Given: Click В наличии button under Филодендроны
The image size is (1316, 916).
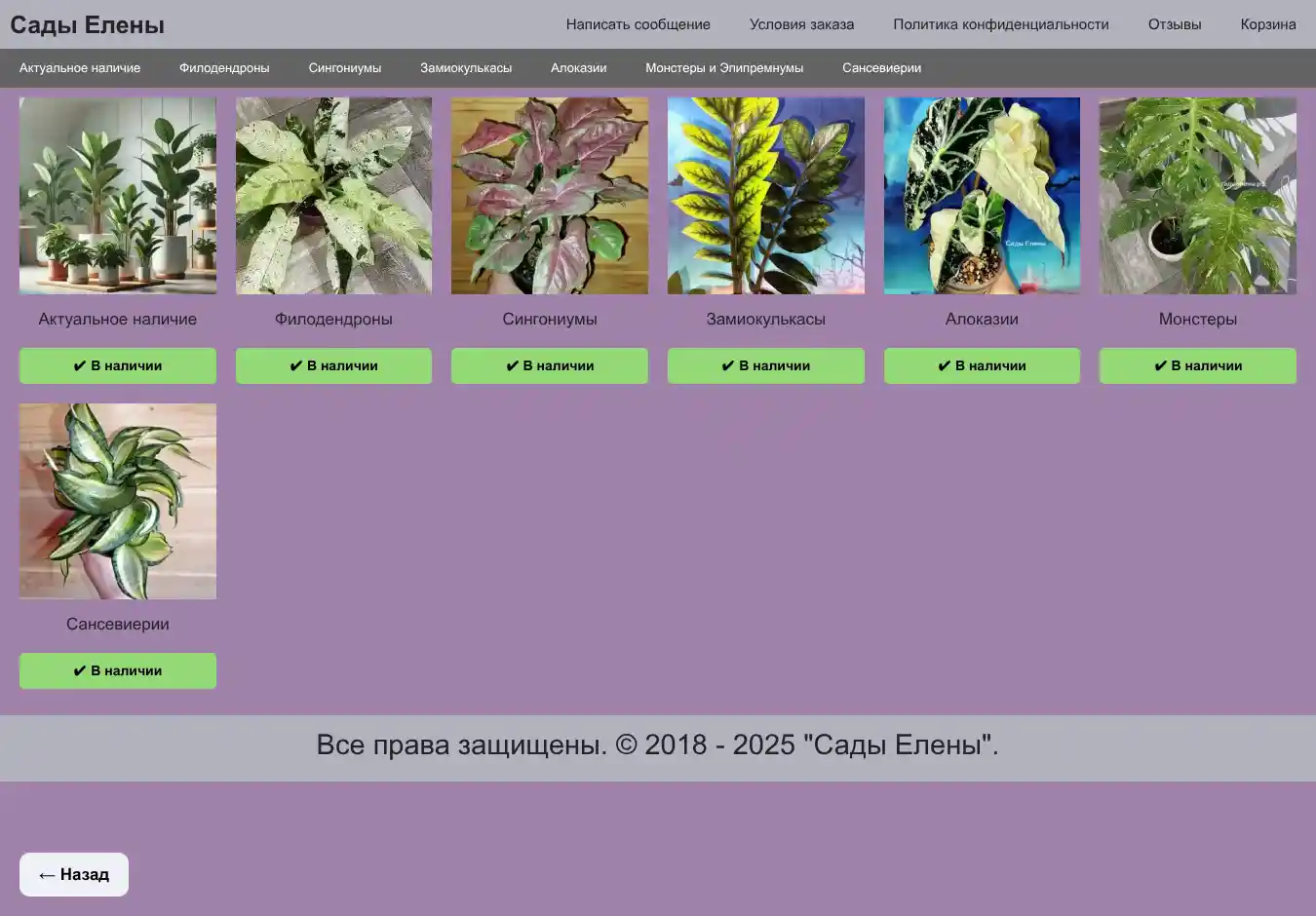Looking at the screenshot, I should coord(333,365).
